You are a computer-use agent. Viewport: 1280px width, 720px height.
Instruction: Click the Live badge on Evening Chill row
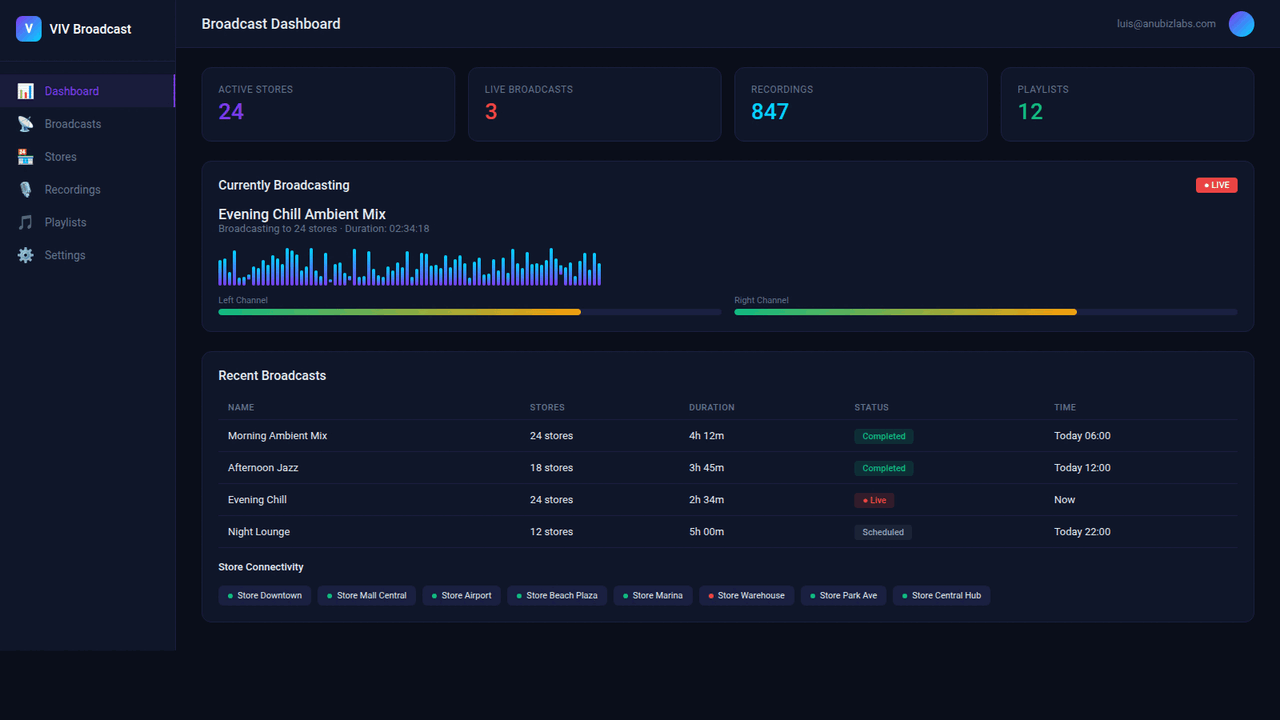(873, 499)
